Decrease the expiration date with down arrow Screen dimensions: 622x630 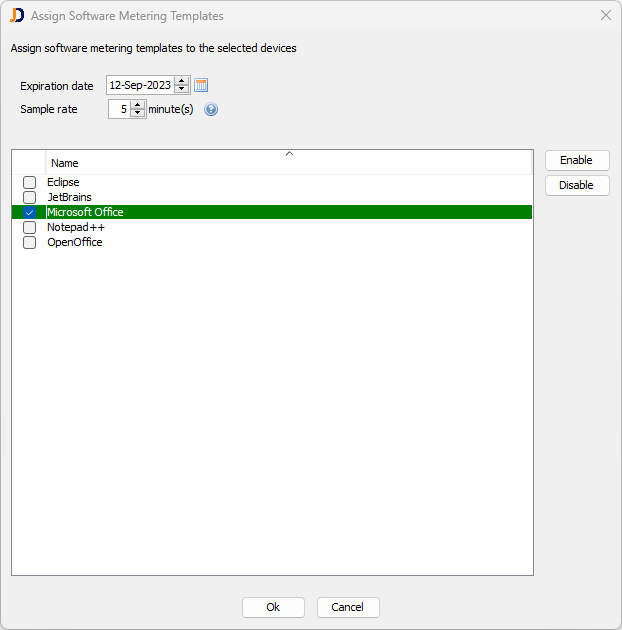click(182, 89)
